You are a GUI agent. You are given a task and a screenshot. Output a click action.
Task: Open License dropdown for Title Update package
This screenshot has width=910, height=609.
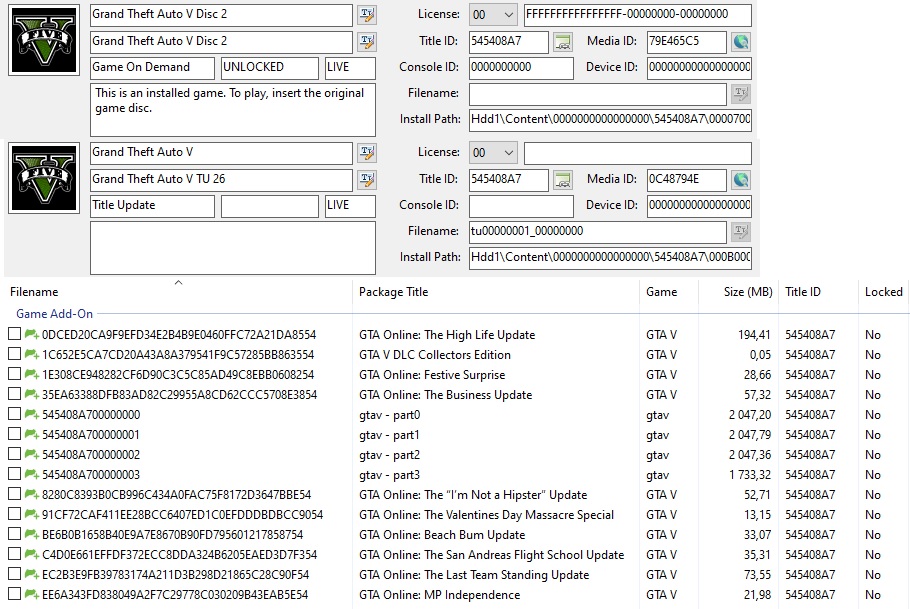[x=493, y=153]
